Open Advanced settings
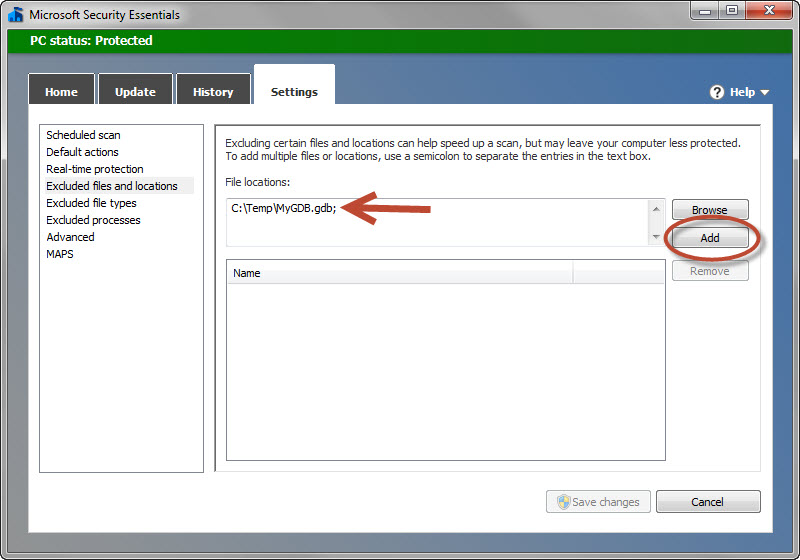Viewport: 800px width, 560px height. 70,237
